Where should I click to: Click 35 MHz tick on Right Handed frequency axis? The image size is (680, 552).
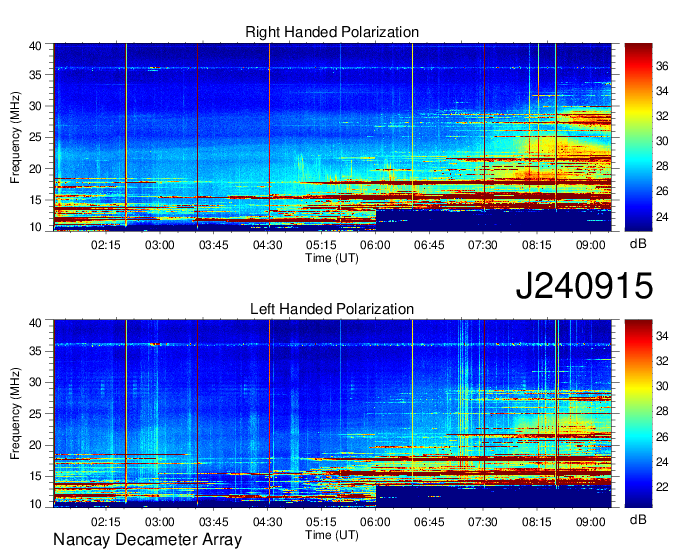36,75
